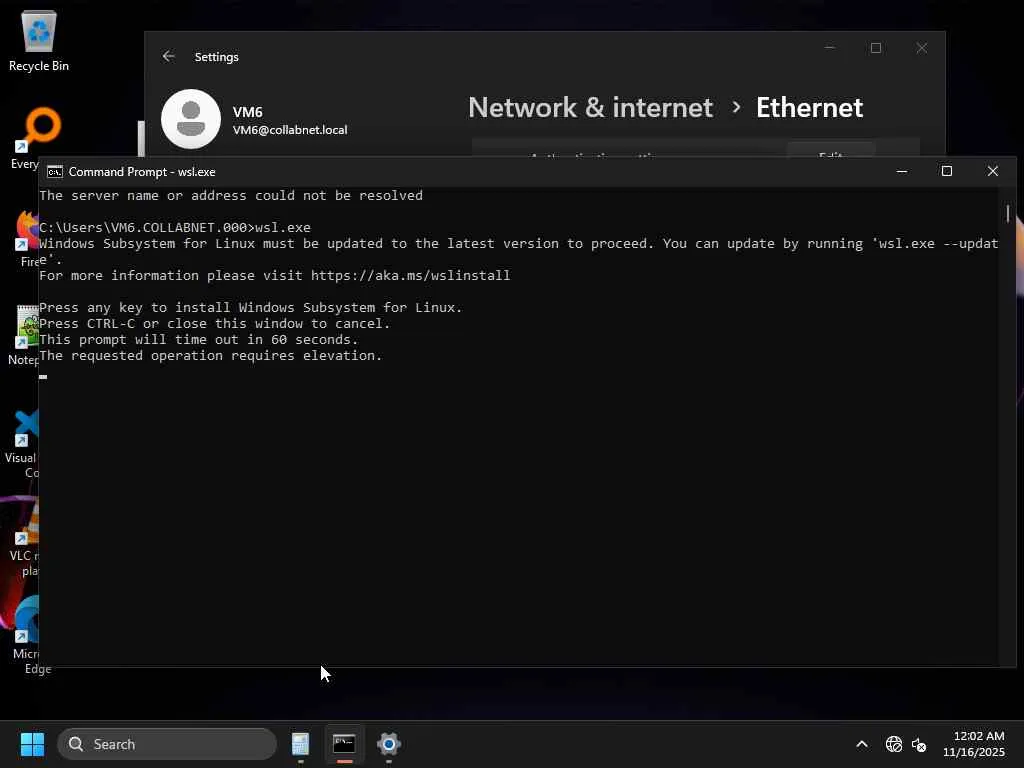Open the Notepad taskbar icon
Screen dimensions: 1024x768
[x=300, y=744]
